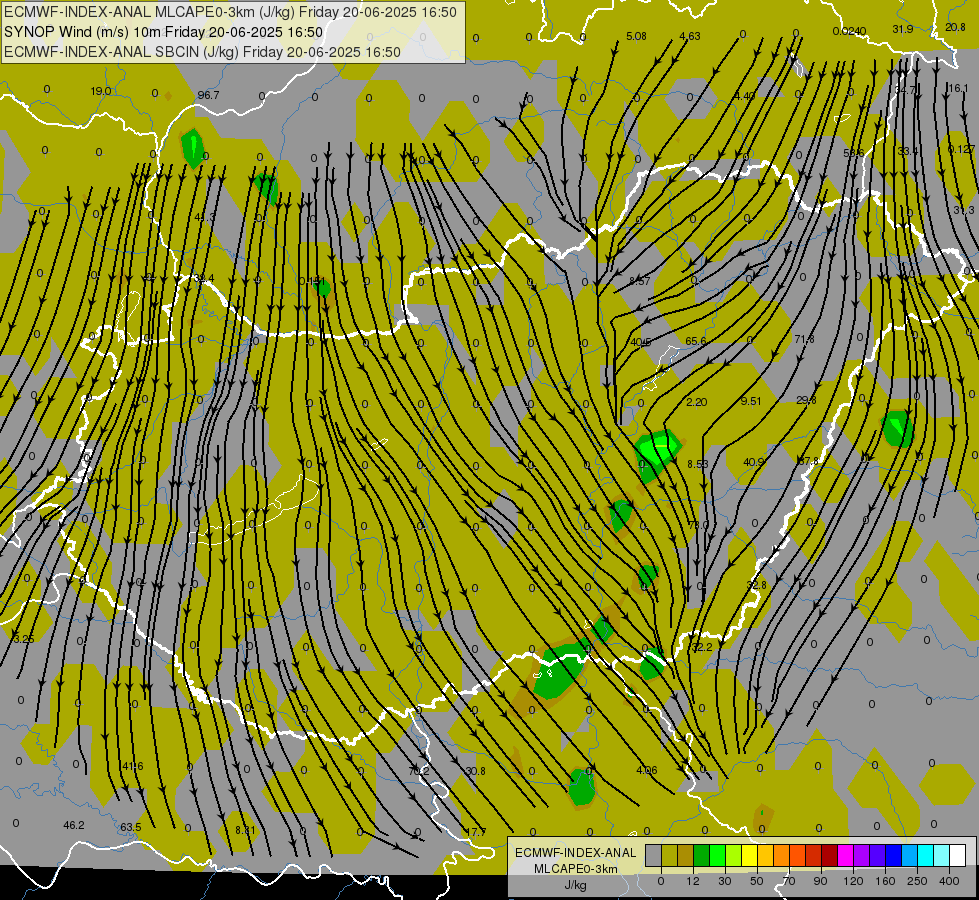This screenshot has height=900, width=979.
Task: Select the 17.7 map value
Action: 475,832
